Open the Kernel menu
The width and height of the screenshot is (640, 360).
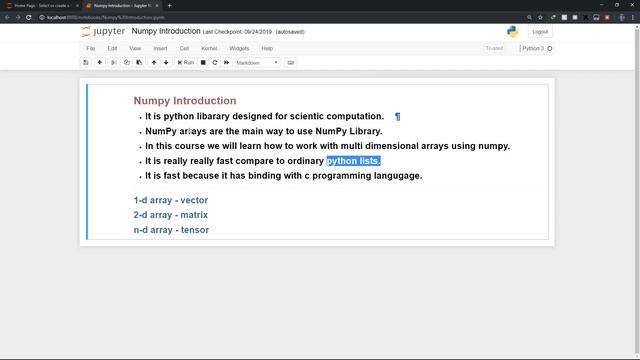point(209,48)
